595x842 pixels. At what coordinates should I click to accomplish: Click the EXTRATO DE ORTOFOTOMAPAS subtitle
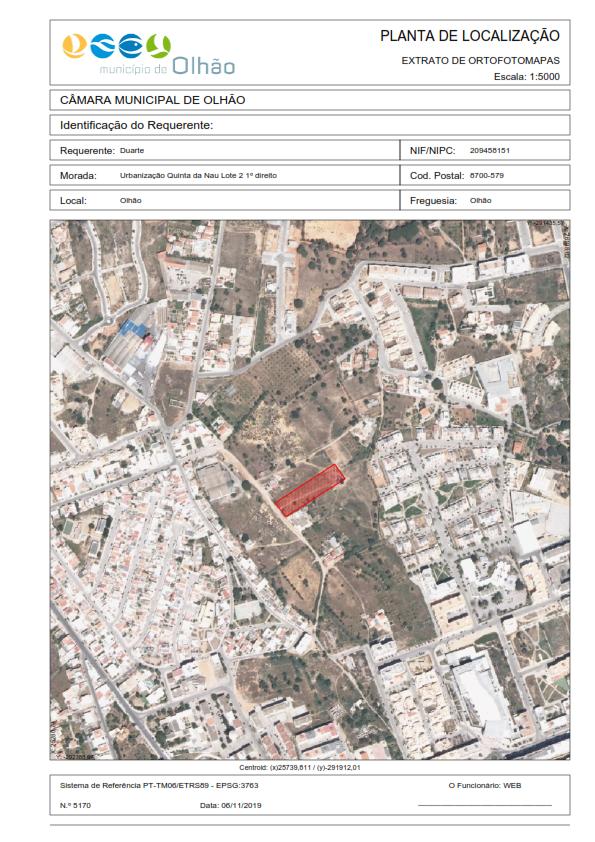pos(481,61)
